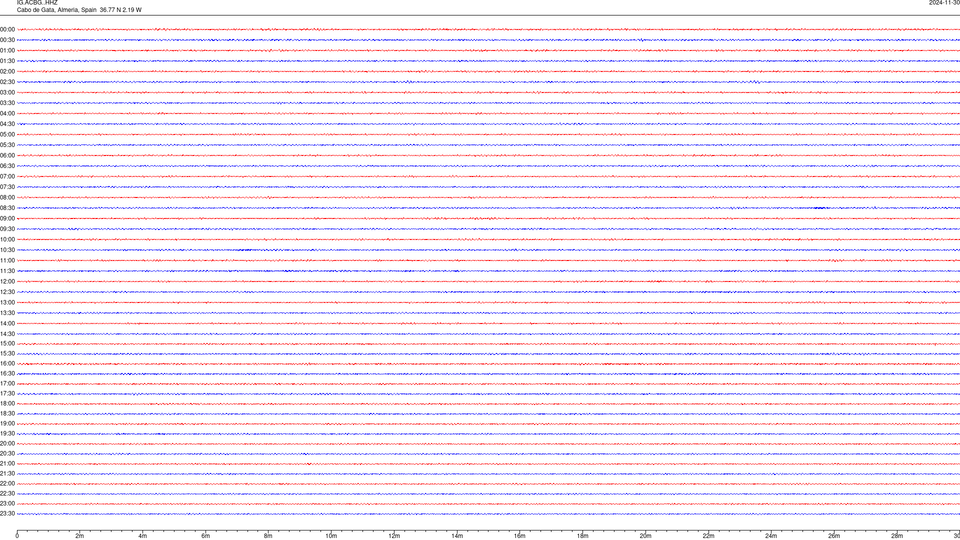Viewport: 960px width, 540px height.
Task: Select the 00:00 time row label
Action: coord(7,29)
